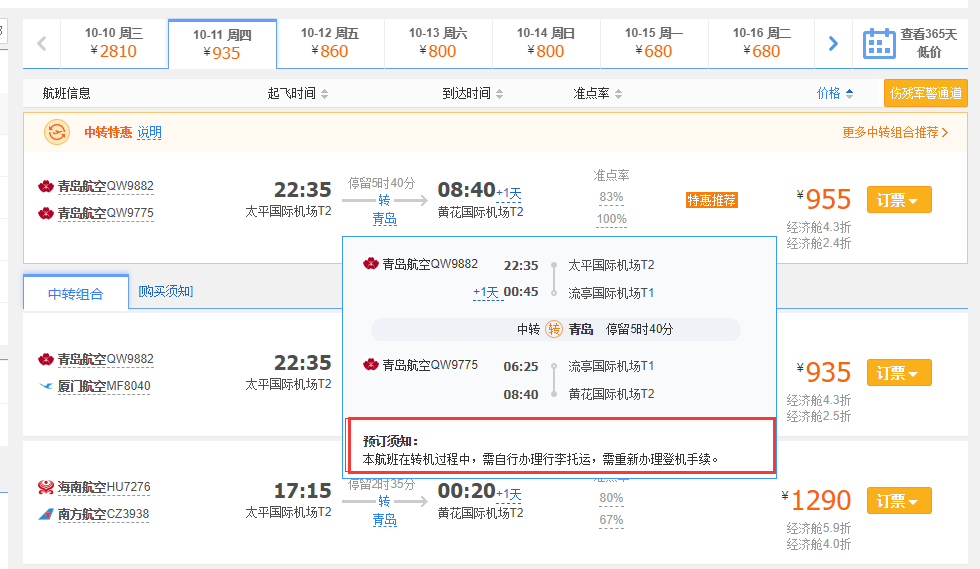Select the 10-13 周六 ¥800 date tab
The height and width of the screenshot is (569, 980).
[x=438, y=43]
